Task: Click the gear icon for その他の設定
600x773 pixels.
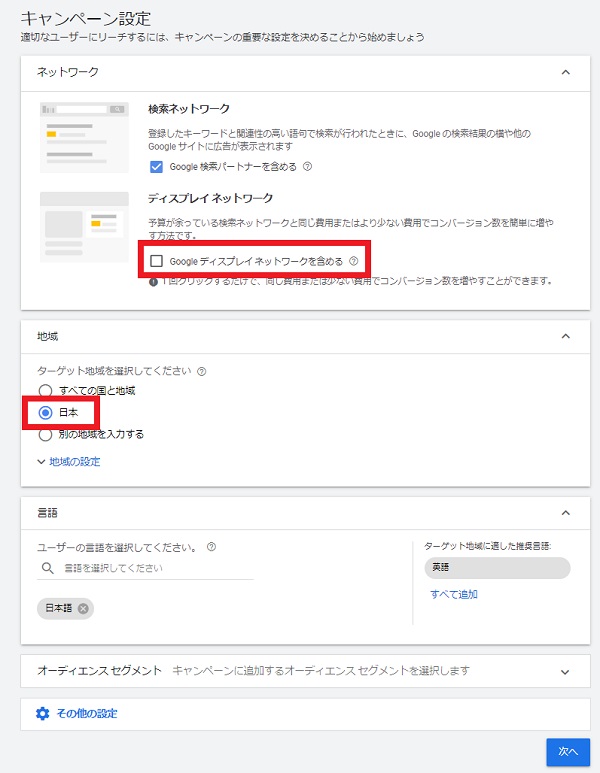Action: click(43, 713)
